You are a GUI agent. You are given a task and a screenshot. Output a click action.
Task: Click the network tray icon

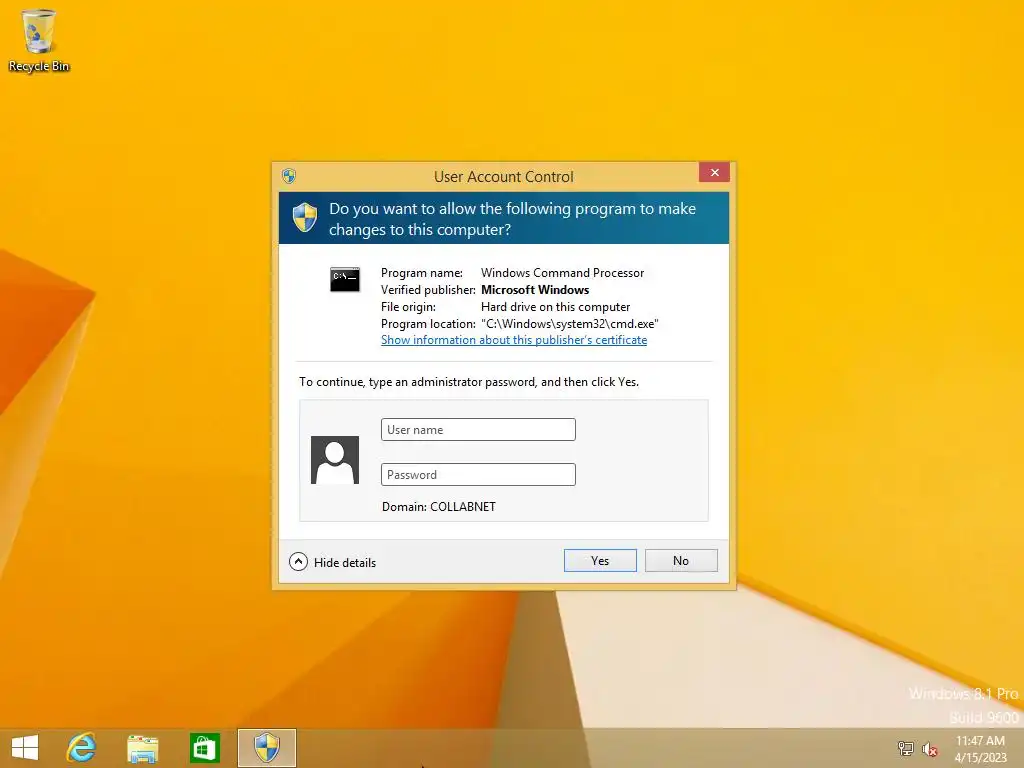[x=906, y=748]
